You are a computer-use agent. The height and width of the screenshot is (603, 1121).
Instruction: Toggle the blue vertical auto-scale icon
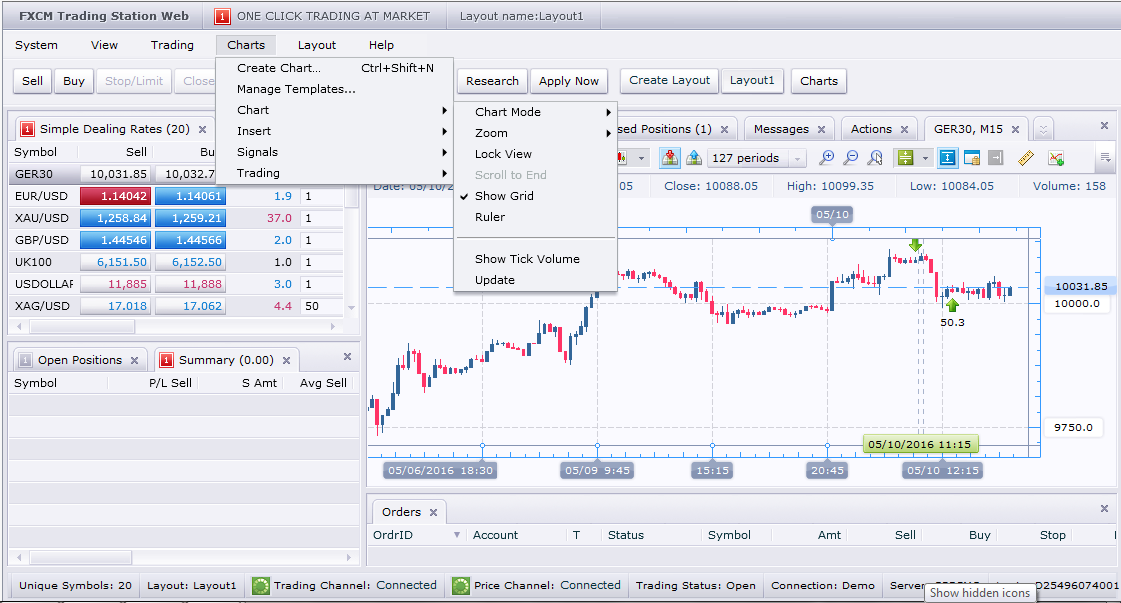coord(947,157)
